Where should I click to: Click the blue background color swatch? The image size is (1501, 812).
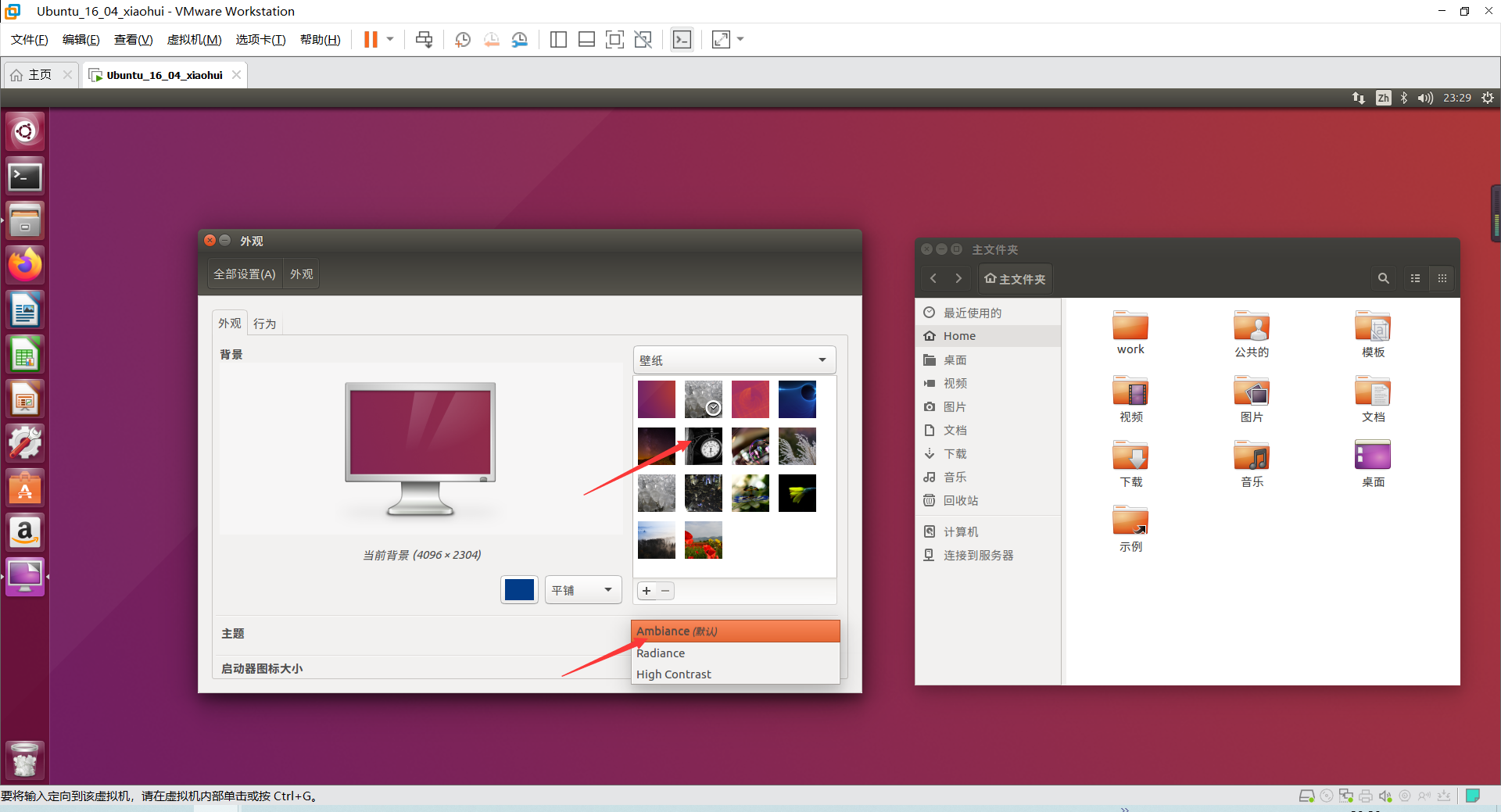(x=519, y=589)
